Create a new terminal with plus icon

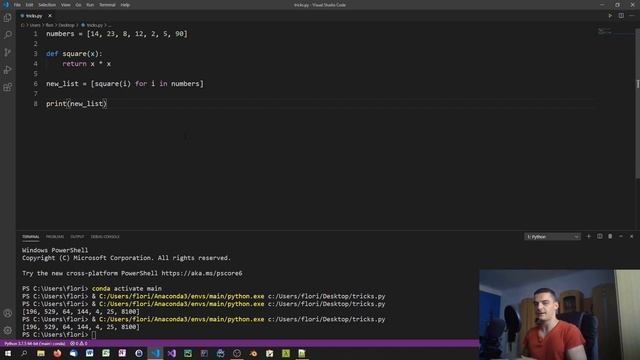click(589, 236)
